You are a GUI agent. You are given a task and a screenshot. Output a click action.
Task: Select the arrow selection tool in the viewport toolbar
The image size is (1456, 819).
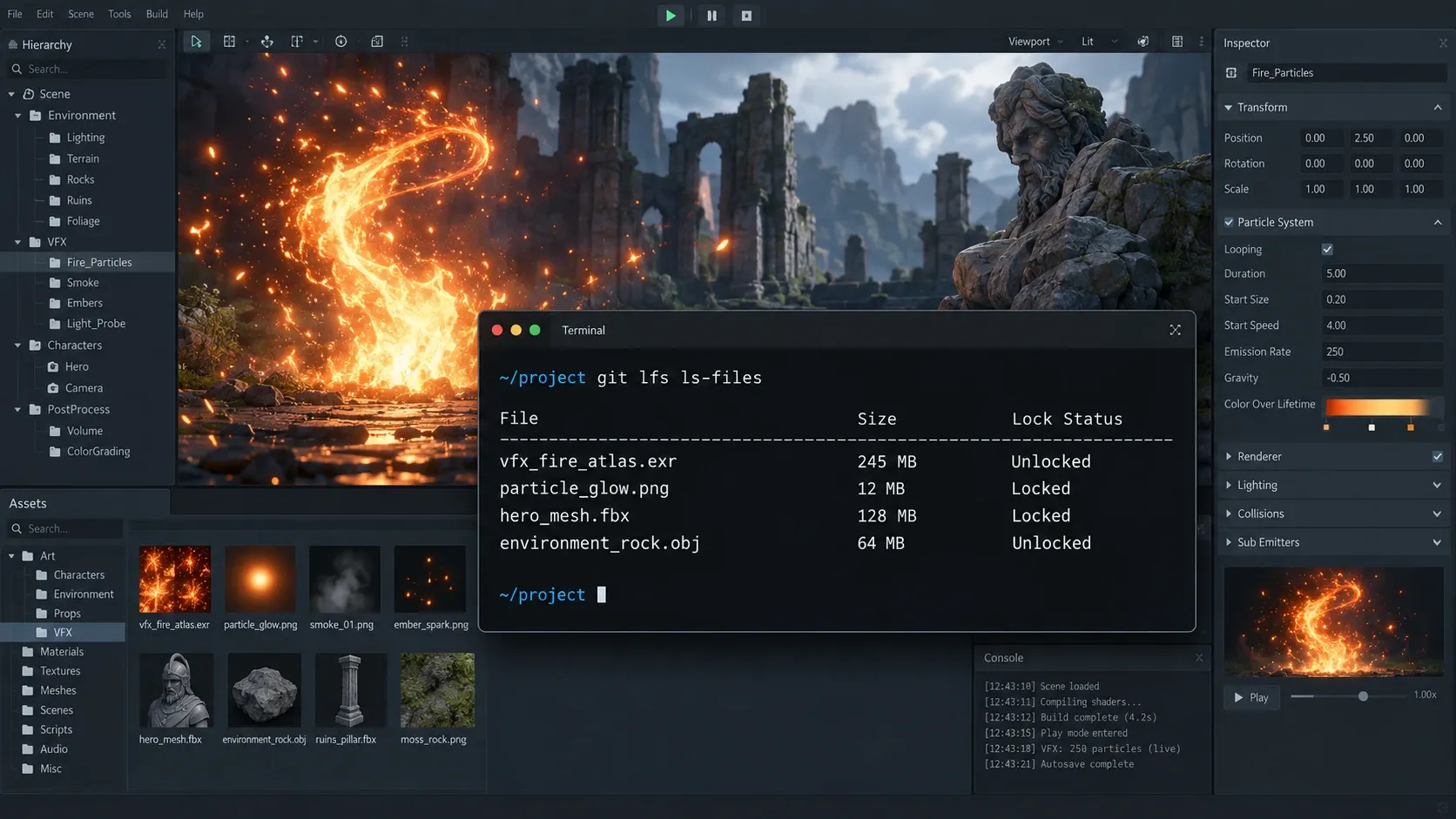coord(197,42)
